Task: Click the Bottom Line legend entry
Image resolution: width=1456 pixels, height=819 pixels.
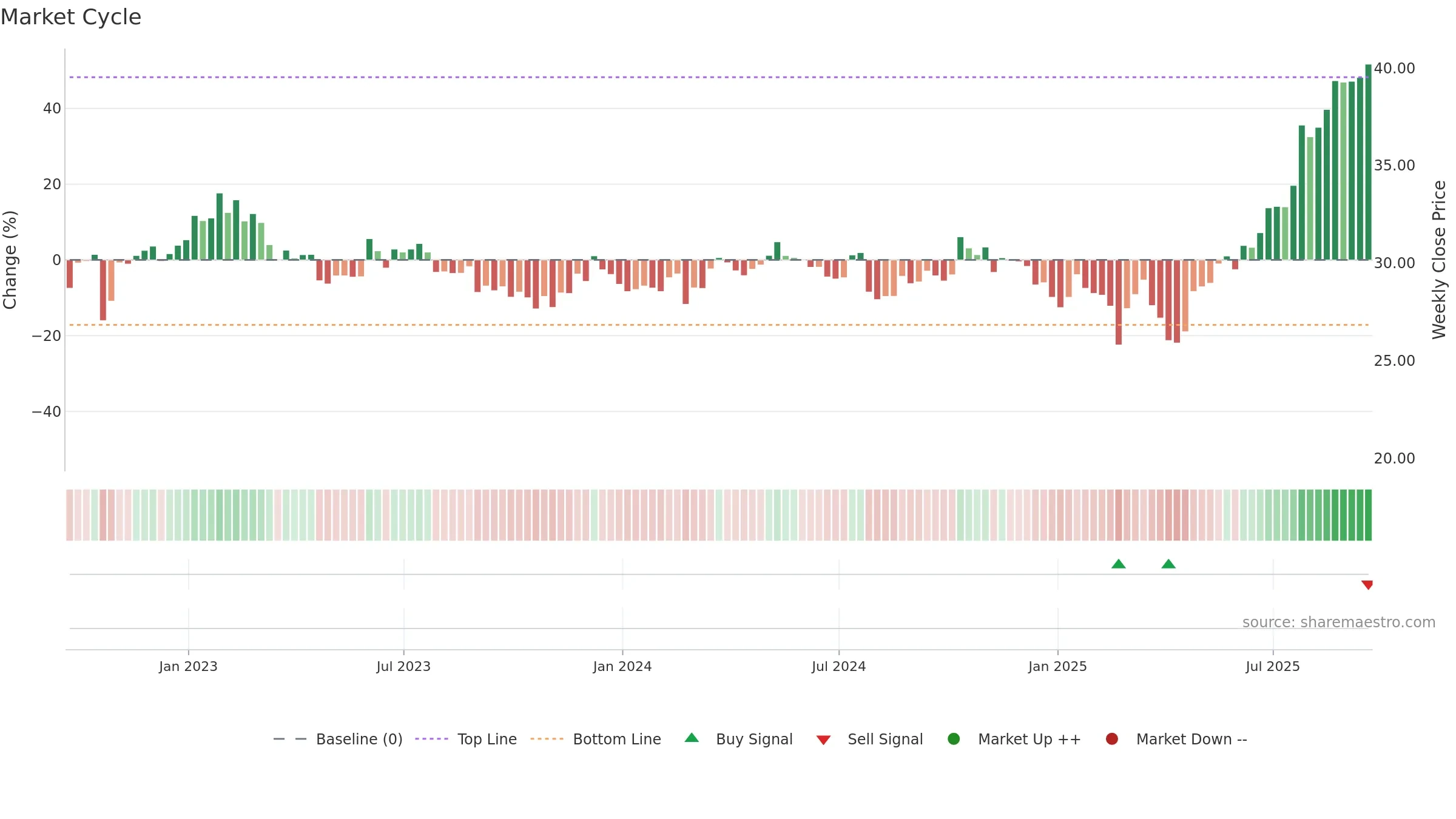Action: [596, 739]
